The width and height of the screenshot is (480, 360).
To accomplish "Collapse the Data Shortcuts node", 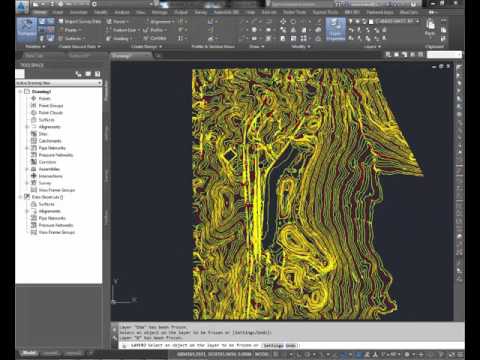I will tap(20, 197).
